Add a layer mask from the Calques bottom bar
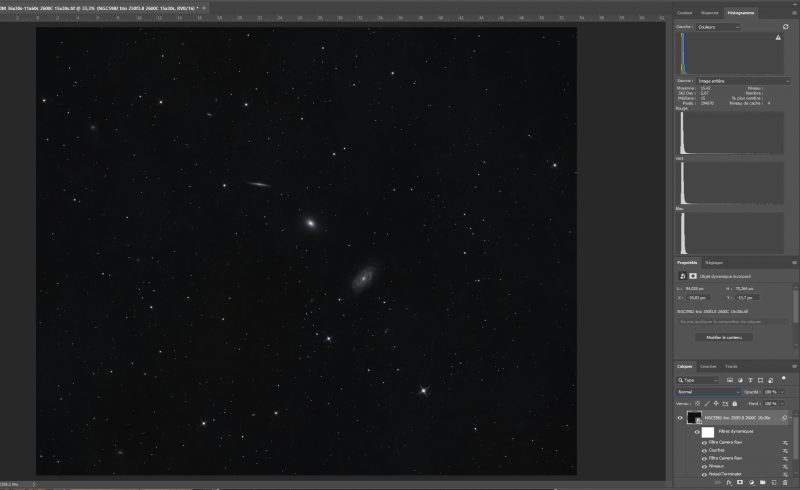This screenshot has width=800, height=490. 740,482
